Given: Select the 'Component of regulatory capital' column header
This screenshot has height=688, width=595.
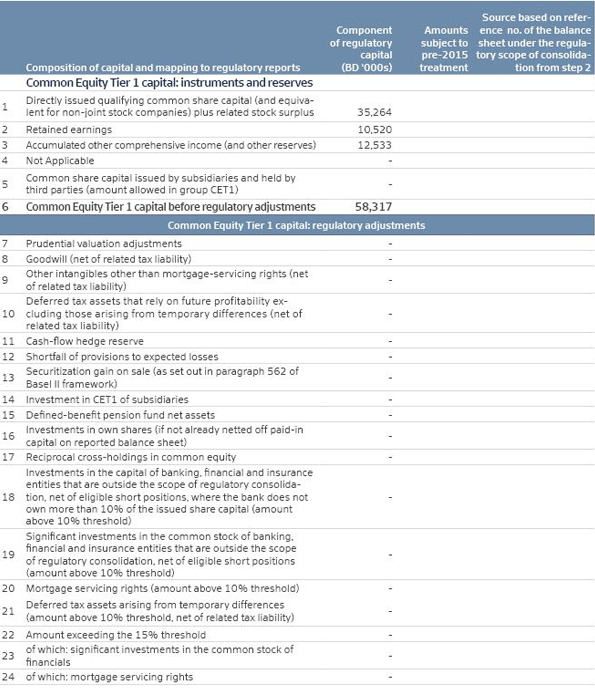Looking at the screenshot, I should point(361,49).
